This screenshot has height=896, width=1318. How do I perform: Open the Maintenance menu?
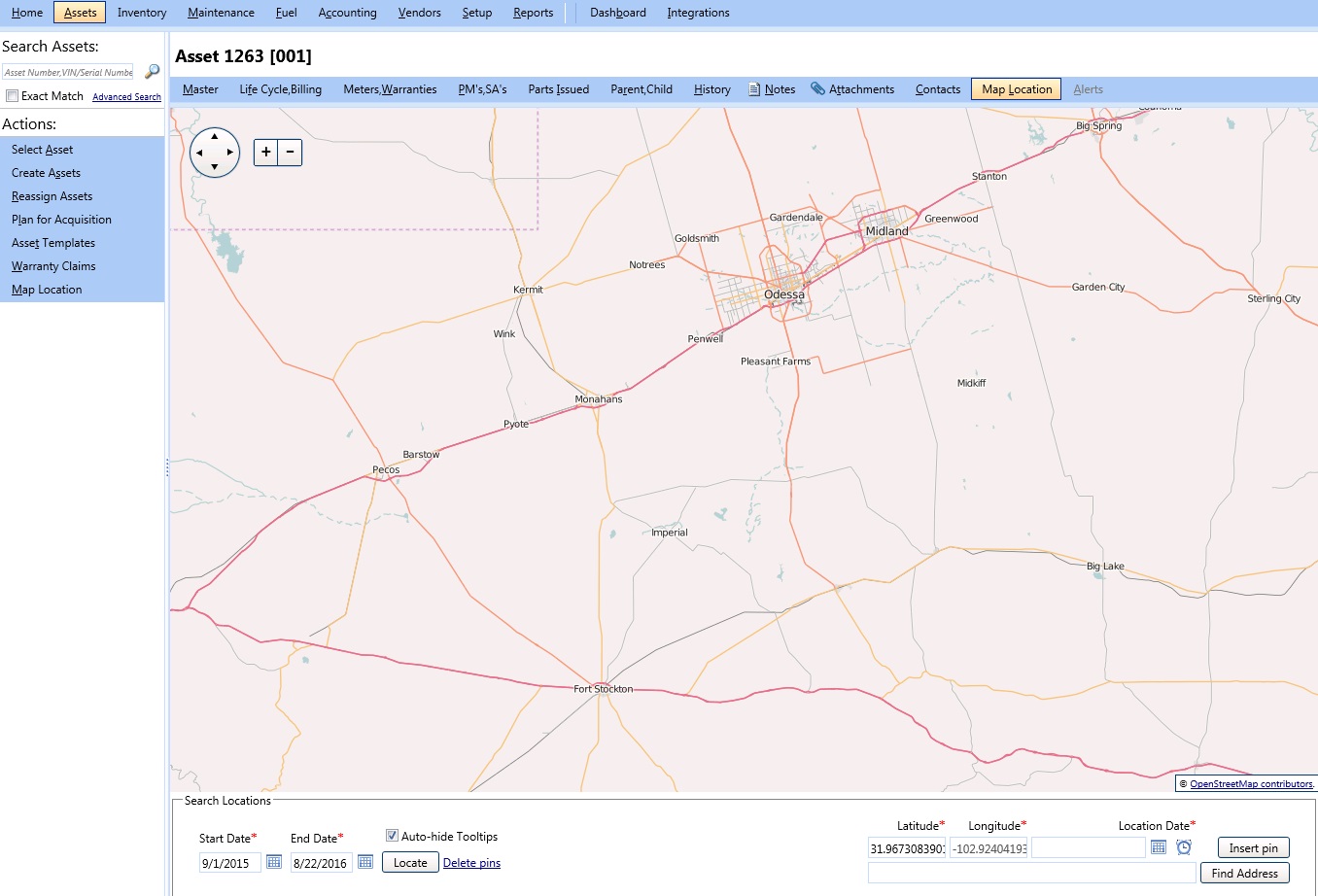point(221,13)
